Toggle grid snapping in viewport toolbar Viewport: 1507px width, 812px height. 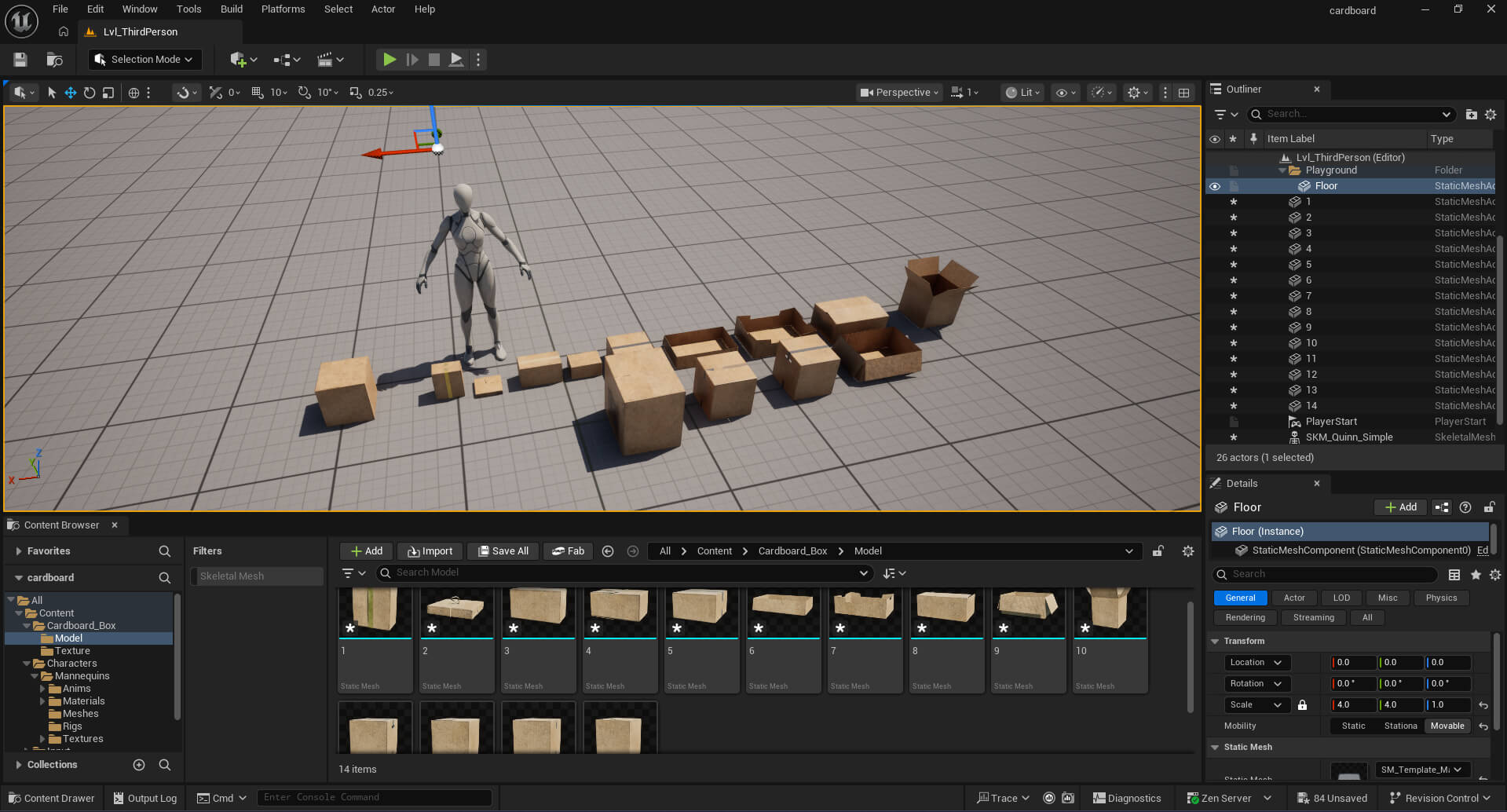[258, 93]
